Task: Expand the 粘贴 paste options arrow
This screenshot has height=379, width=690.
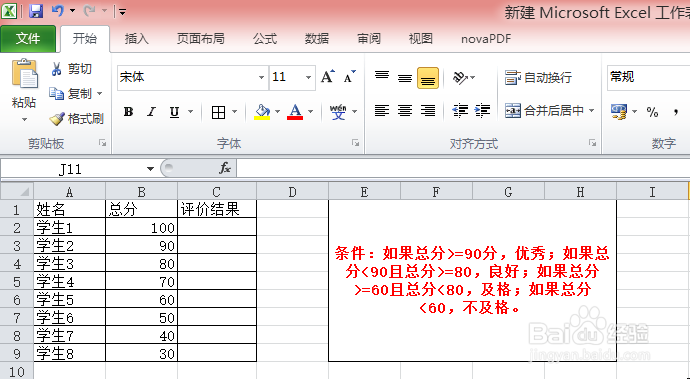Action: pyautogui.click(x=24, y=119)
